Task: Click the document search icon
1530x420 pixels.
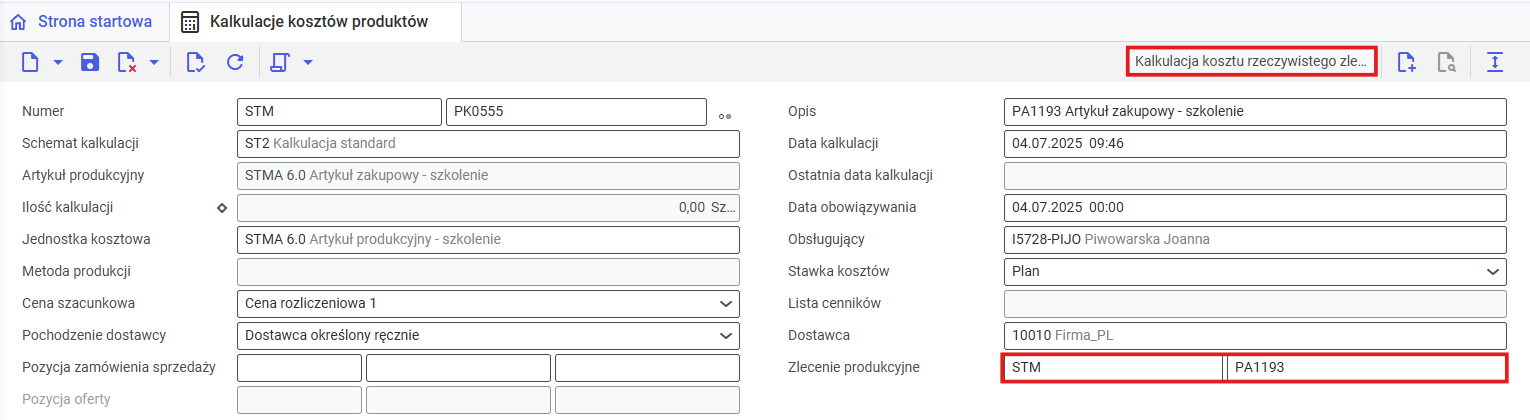Action: [x=1445, y=62]
